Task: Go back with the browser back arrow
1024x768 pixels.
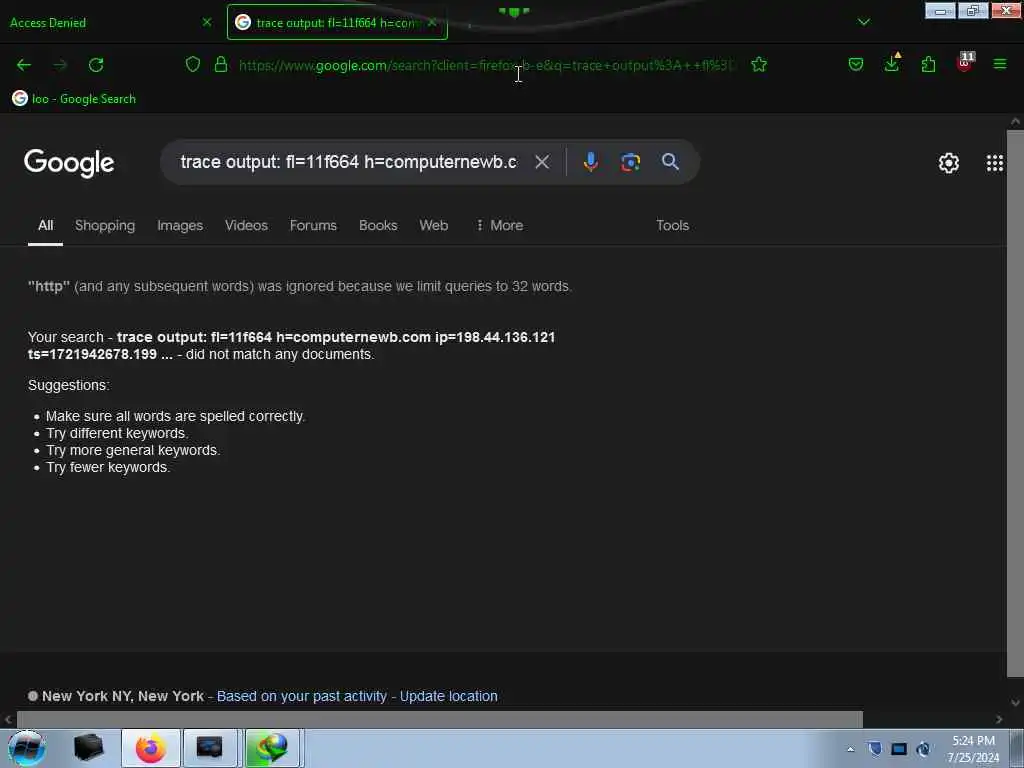Action: click(24, 65)
